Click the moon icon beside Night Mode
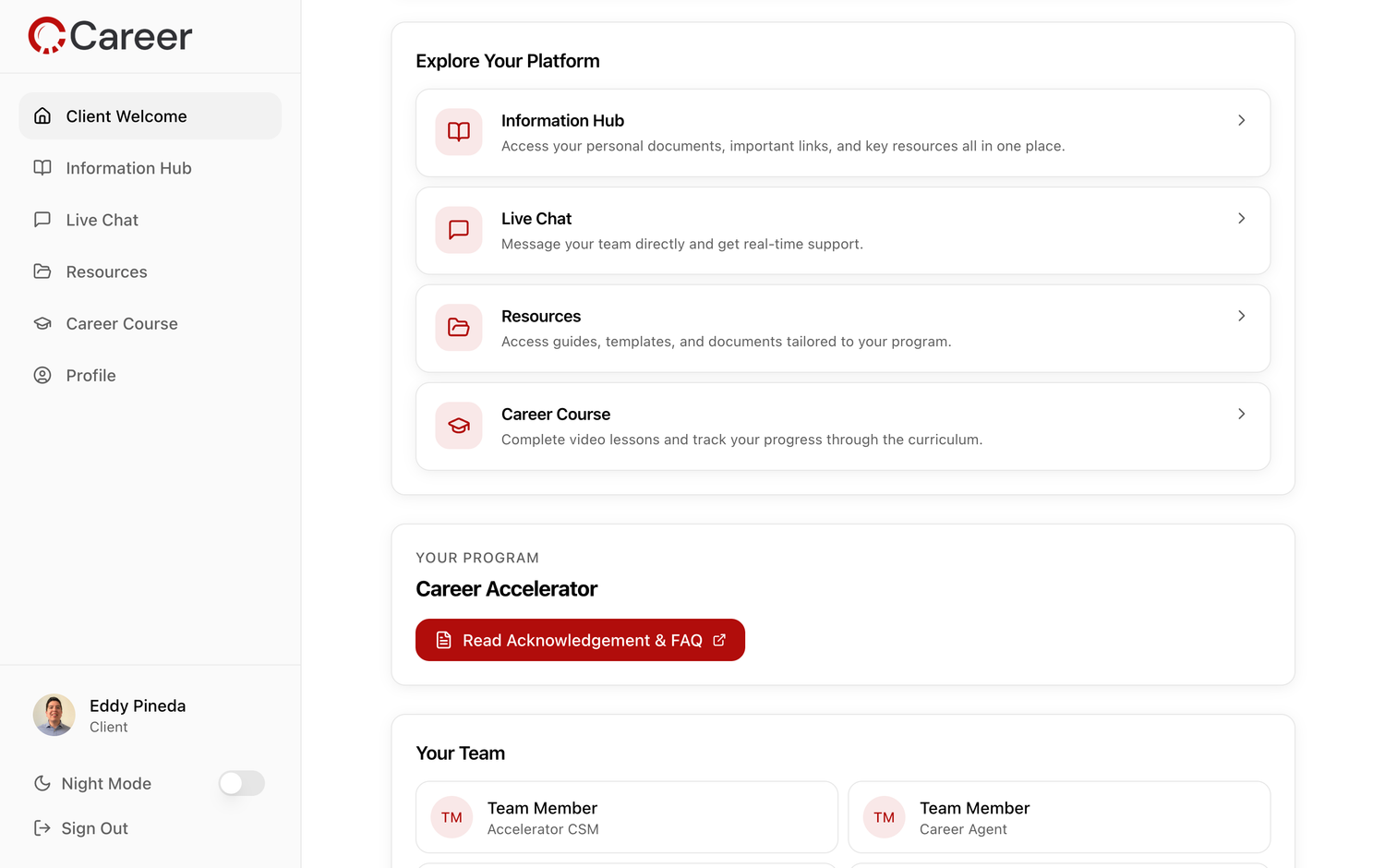Image resolution: width=1385 pixels, height=868 pixels. 42,783
